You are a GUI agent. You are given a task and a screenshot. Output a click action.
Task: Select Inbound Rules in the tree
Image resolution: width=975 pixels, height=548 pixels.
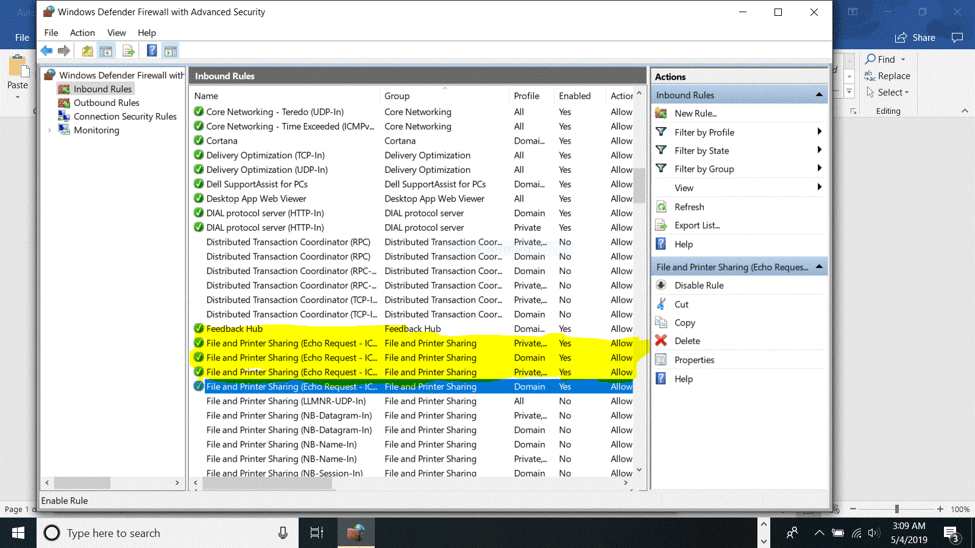tap(103, 89)
